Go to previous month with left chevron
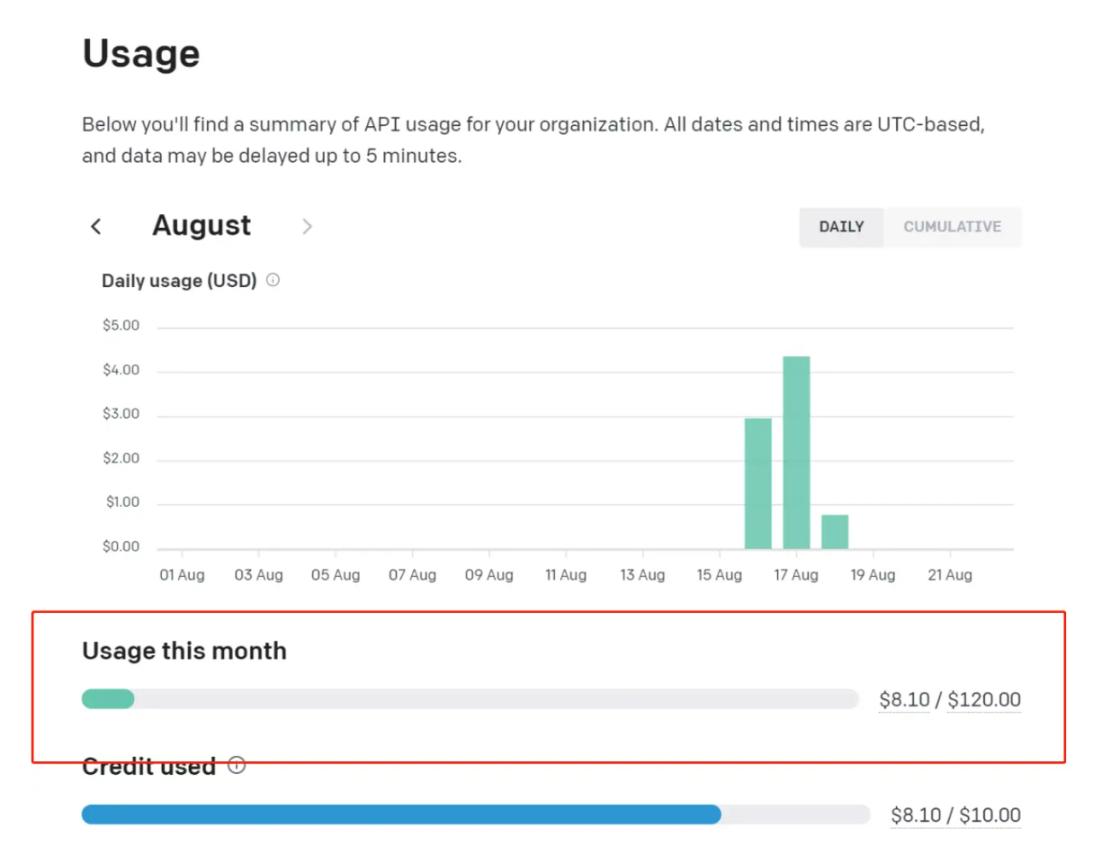This screenshot has width=1093, height=846. coord(96,227)
